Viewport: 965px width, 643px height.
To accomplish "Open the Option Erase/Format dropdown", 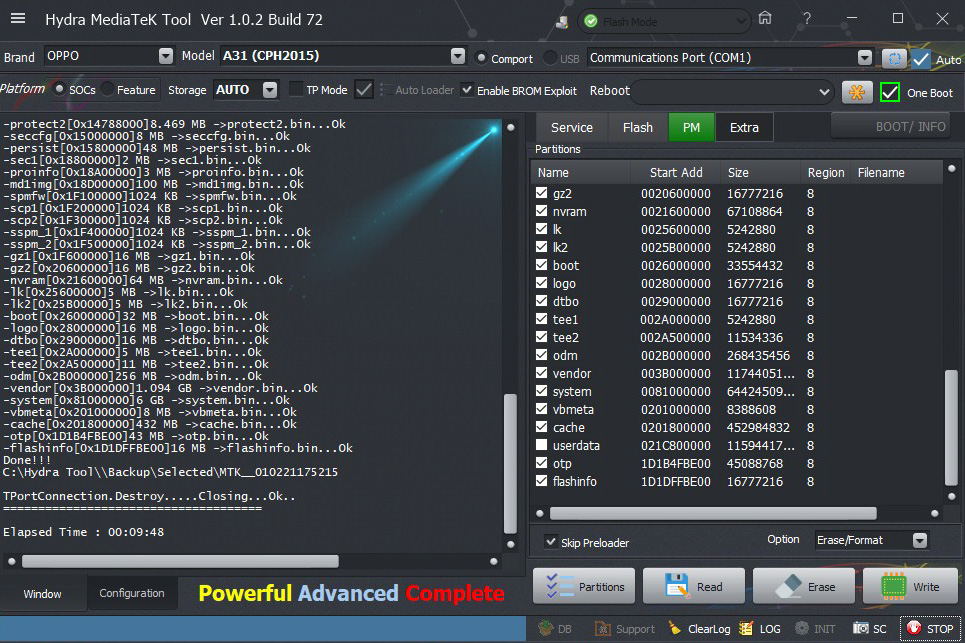I will click(x=871, y=540).
